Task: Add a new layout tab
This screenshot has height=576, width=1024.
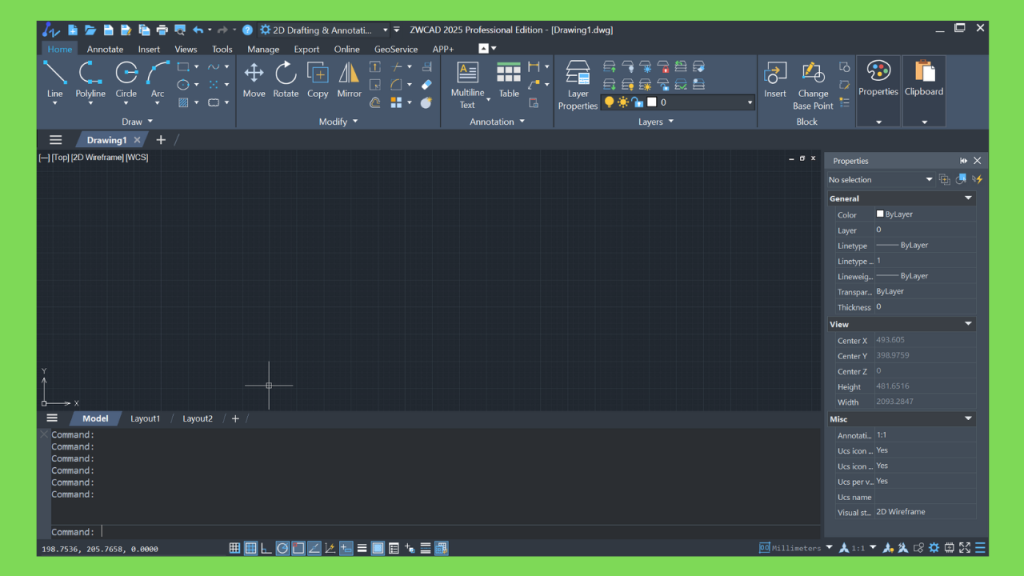Action: click(x=235, y=419)
